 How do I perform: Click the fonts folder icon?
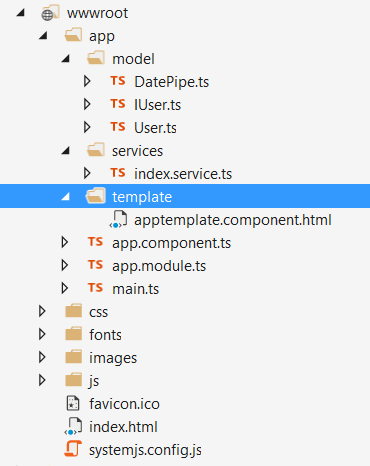coord(74,334)
